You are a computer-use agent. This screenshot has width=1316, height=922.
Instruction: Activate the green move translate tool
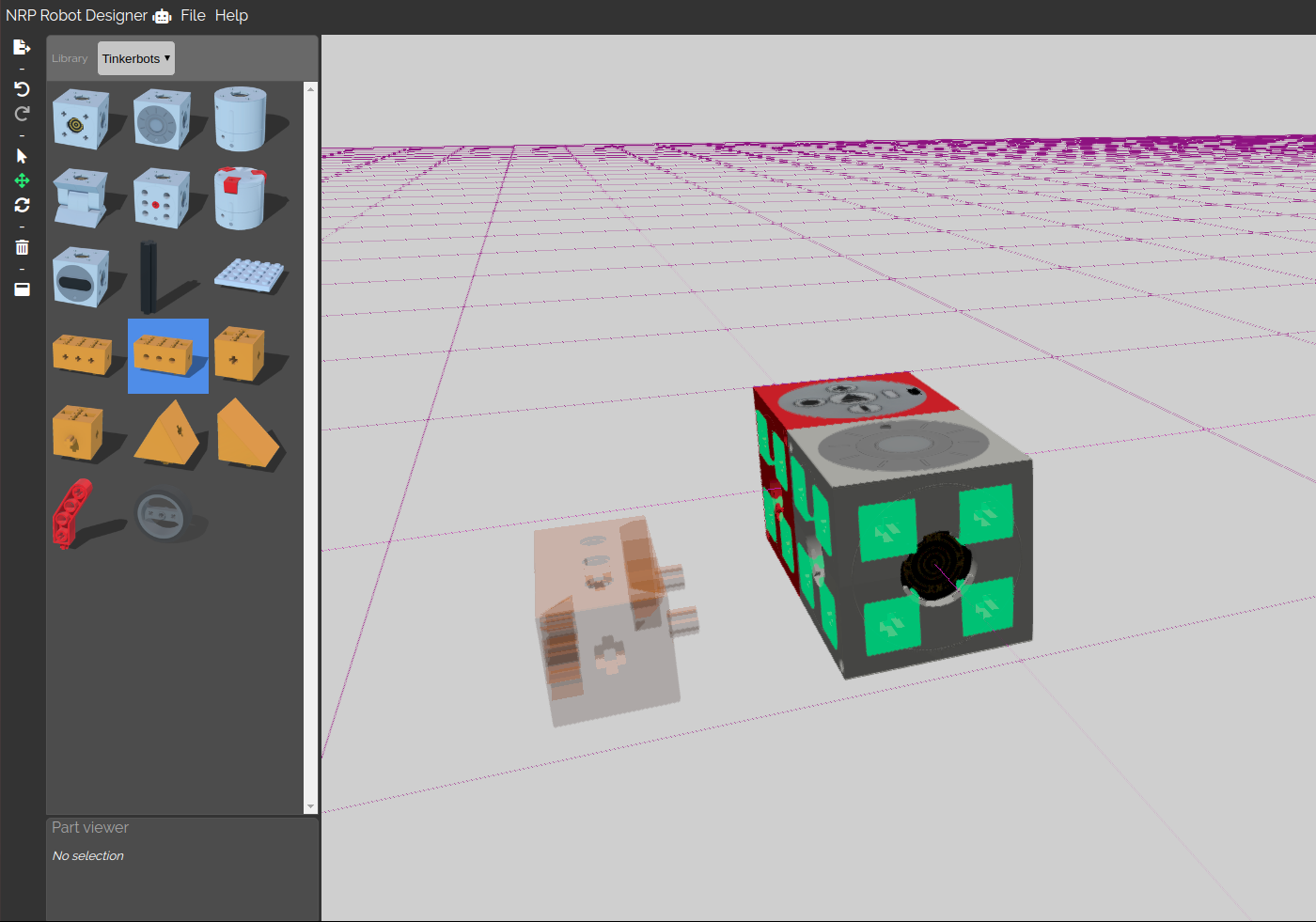[x=22, y=180]
